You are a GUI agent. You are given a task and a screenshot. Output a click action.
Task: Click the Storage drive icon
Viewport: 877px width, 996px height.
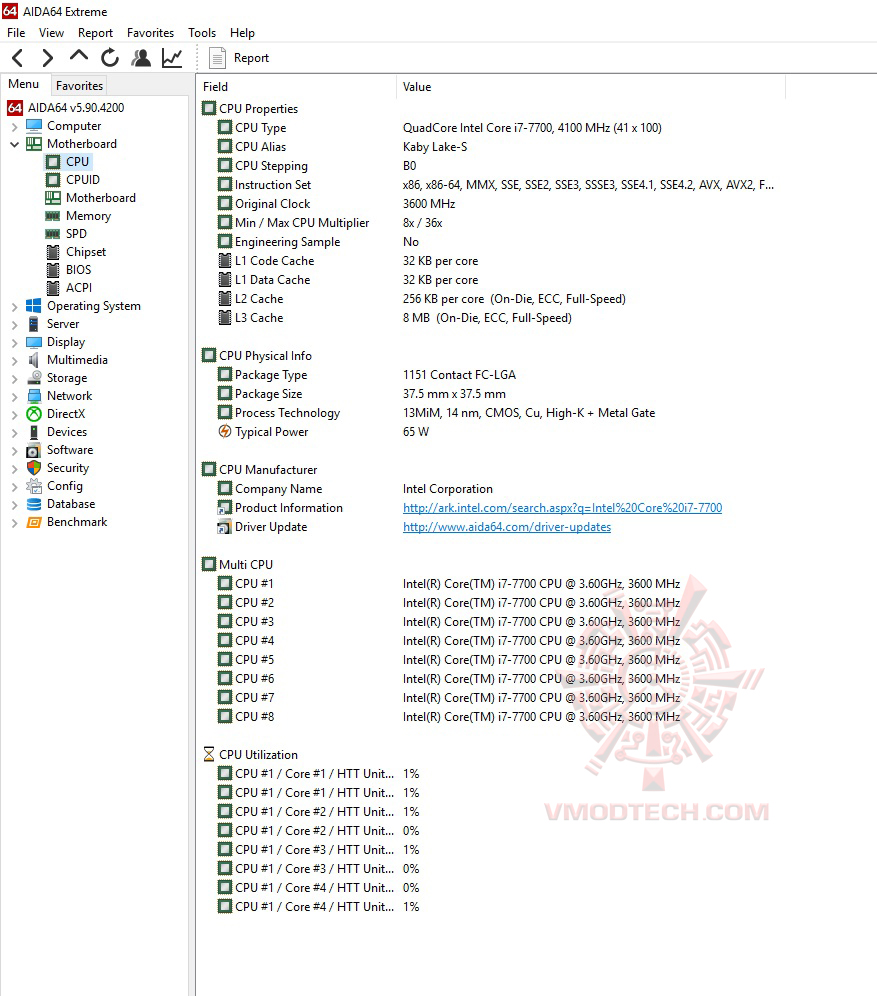coord(34,378)
